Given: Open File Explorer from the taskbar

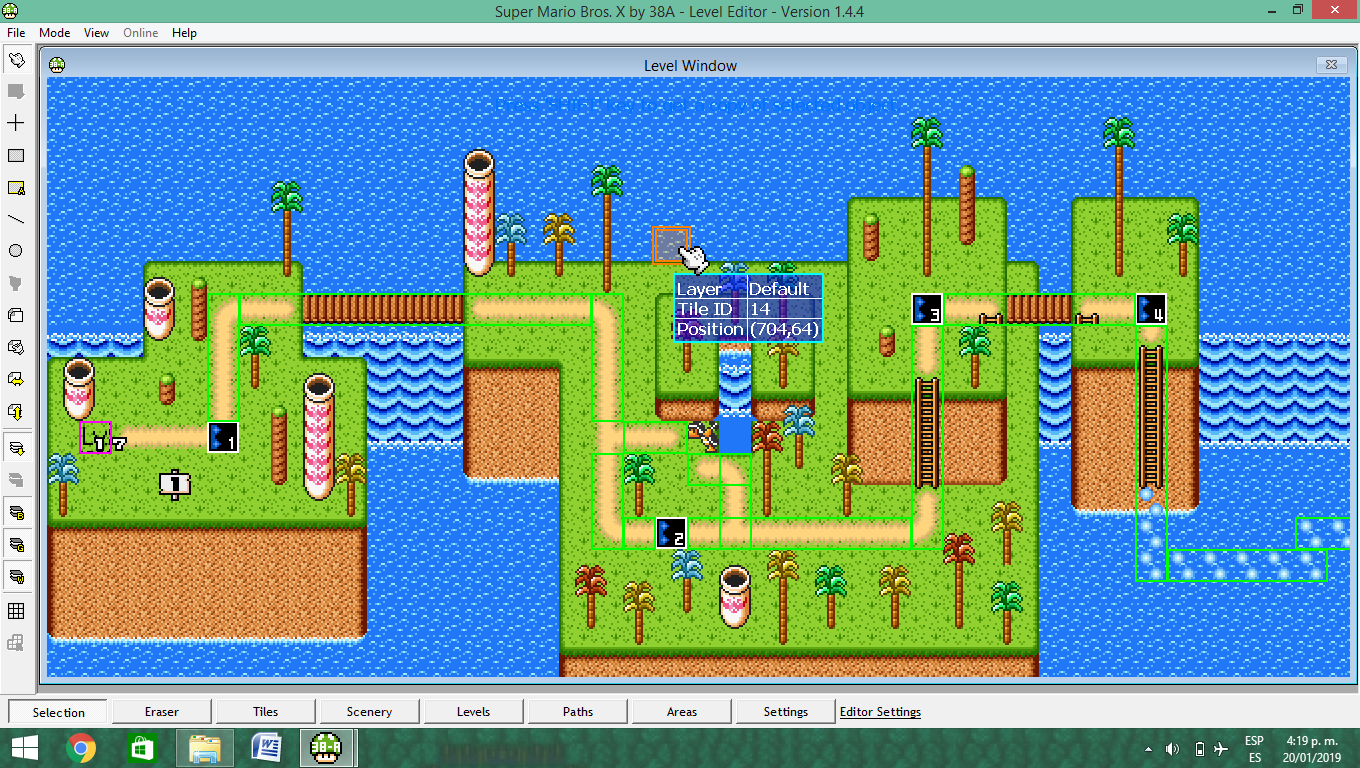Looking at the screenshot, I should coord(204,748).
